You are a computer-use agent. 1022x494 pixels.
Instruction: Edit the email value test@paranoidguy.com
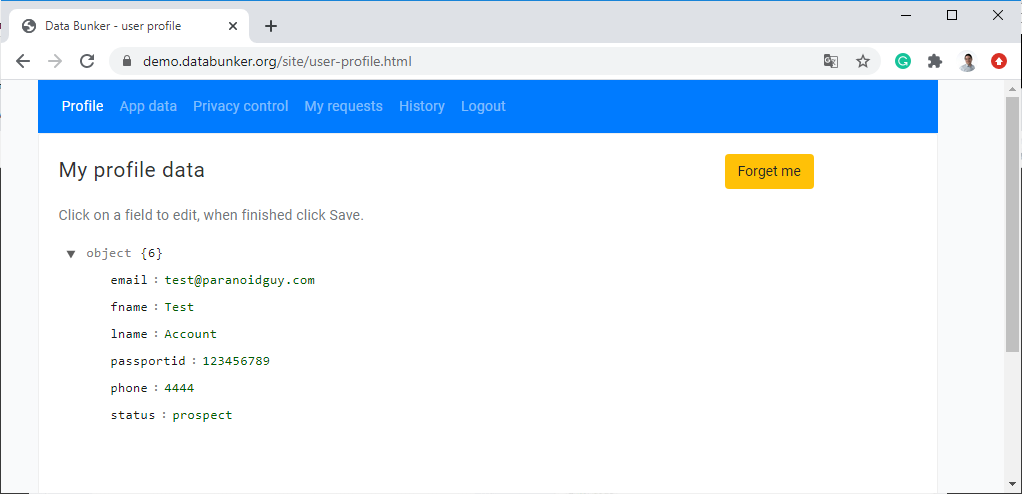point(239,280)
